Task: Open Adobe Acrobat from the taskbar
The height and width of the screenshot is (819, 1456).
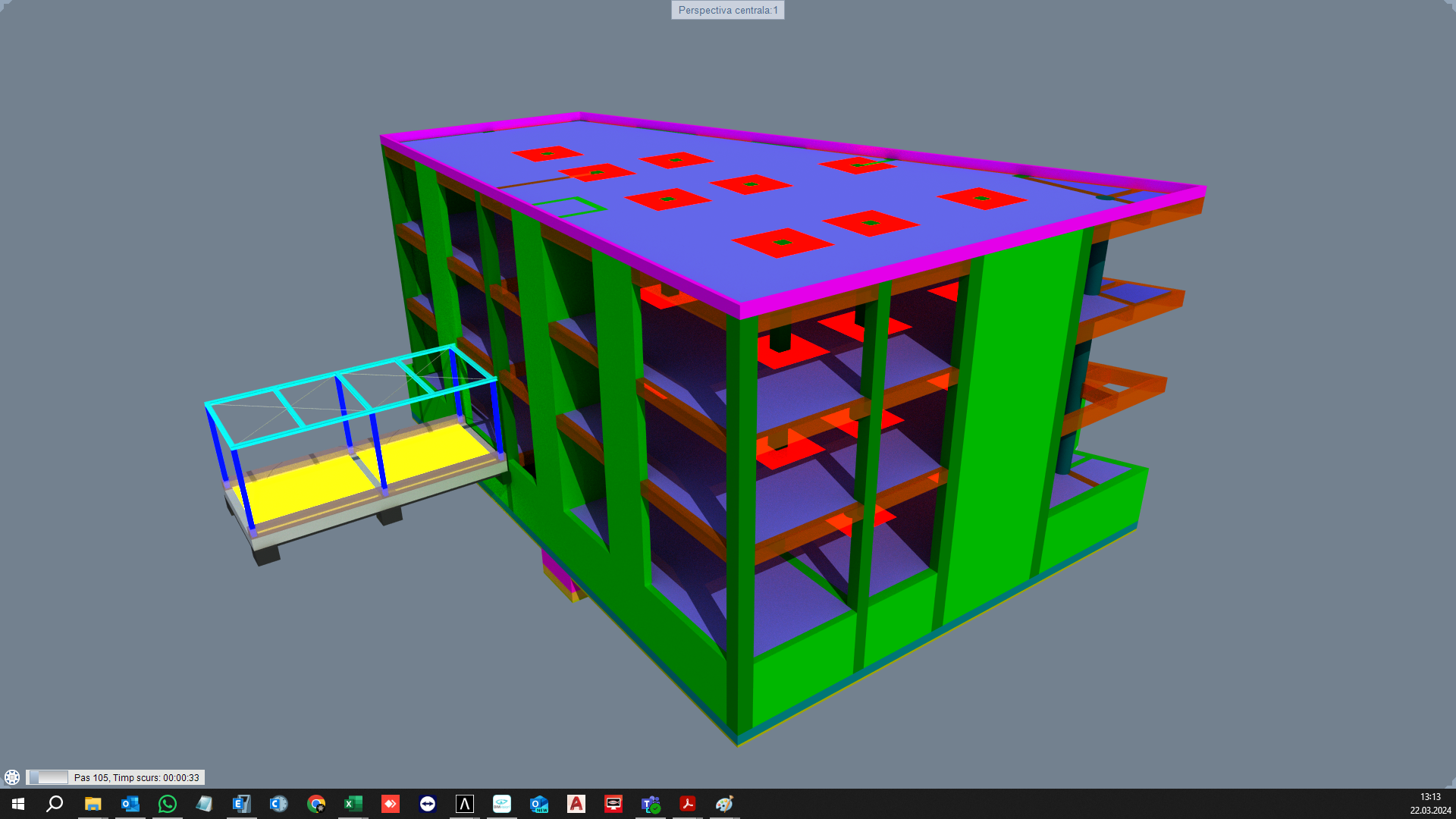Action: point(687,804)
